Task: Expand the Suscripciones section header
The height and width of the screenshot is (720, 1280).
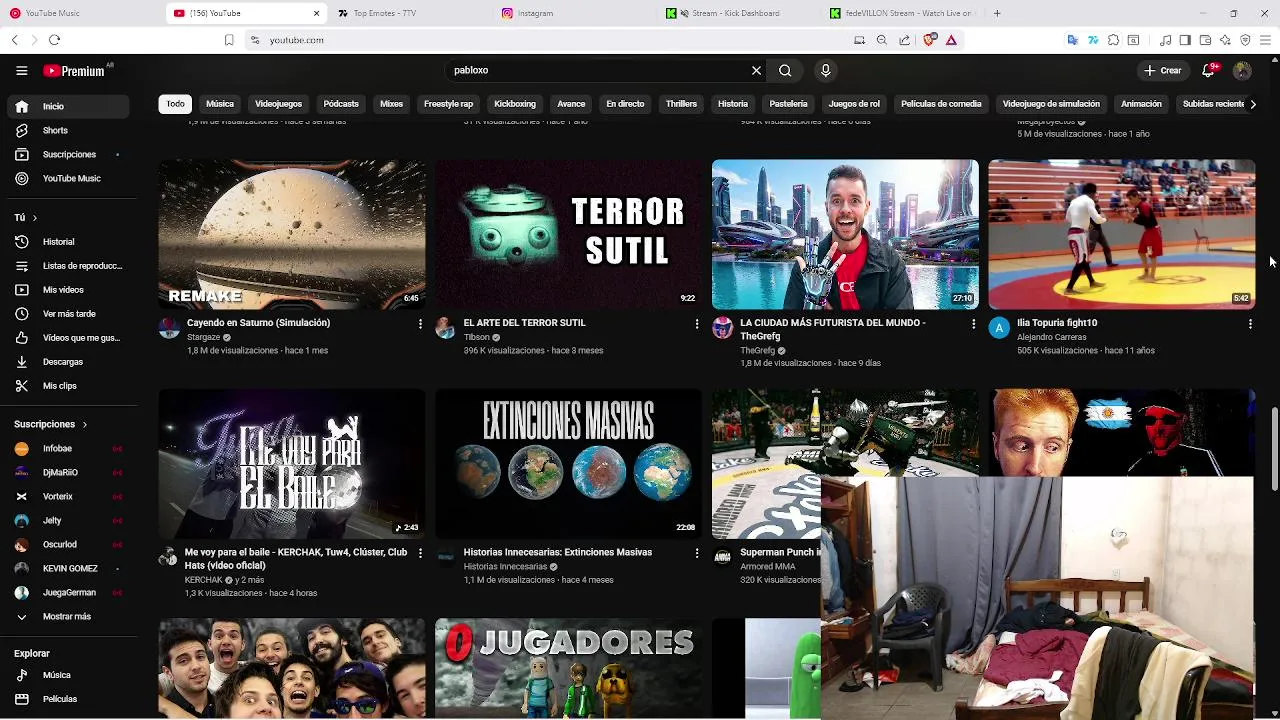Action: click(x=50, y=424)
